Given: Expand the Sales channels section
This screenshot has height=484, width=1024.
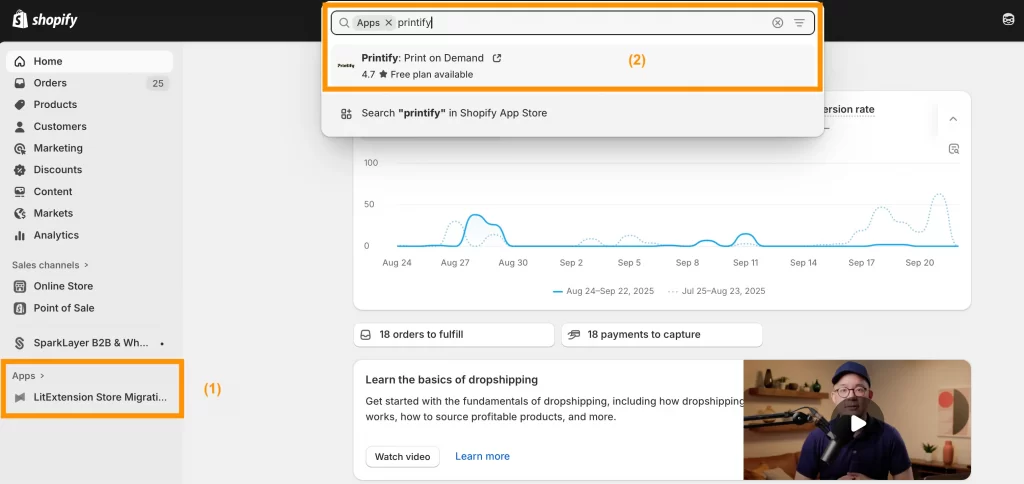Looking at the screenshot, I should 50,265.
